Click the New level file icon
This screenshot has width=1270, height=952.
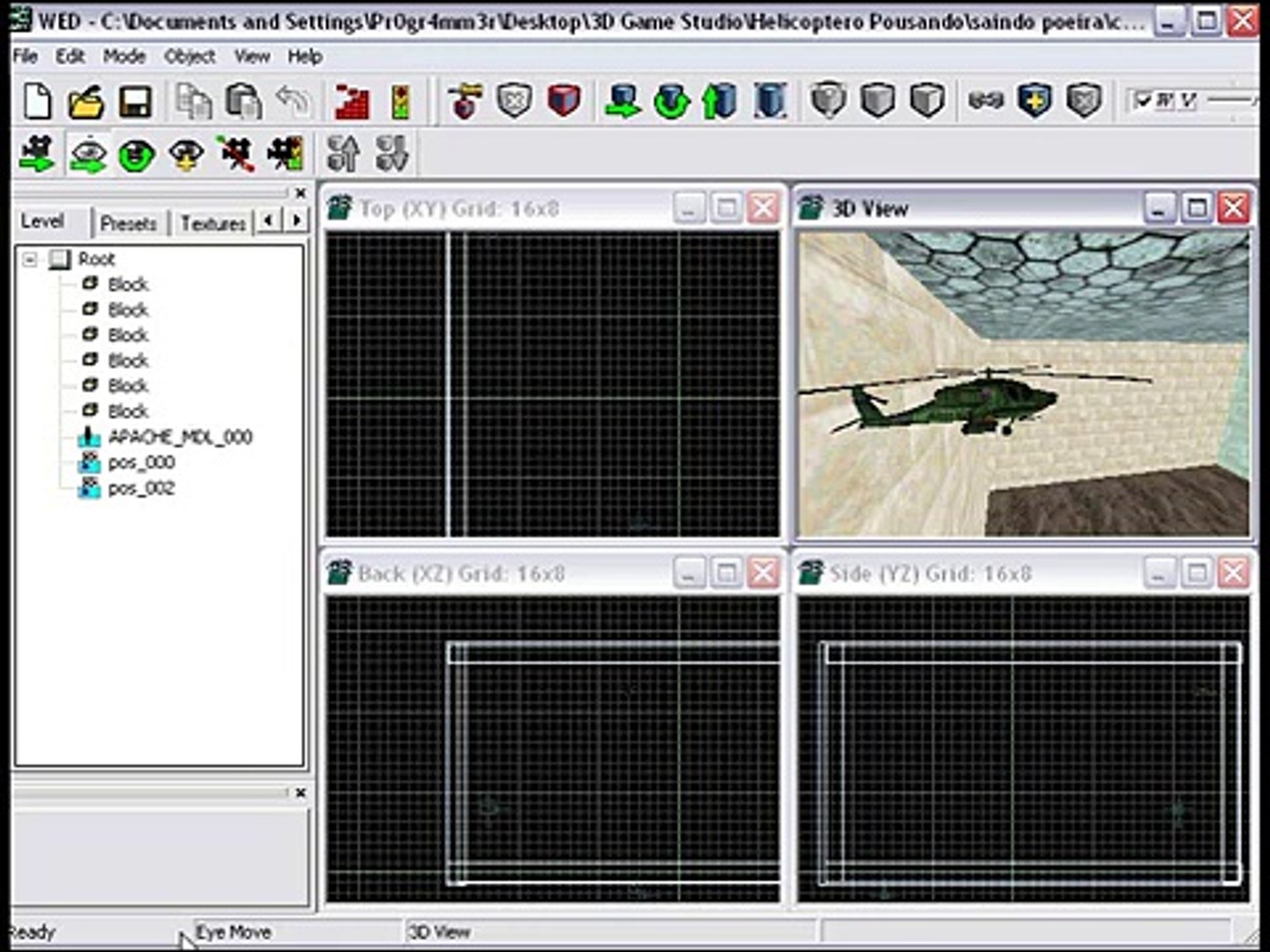pyautogui.click(x=37, y=101)
